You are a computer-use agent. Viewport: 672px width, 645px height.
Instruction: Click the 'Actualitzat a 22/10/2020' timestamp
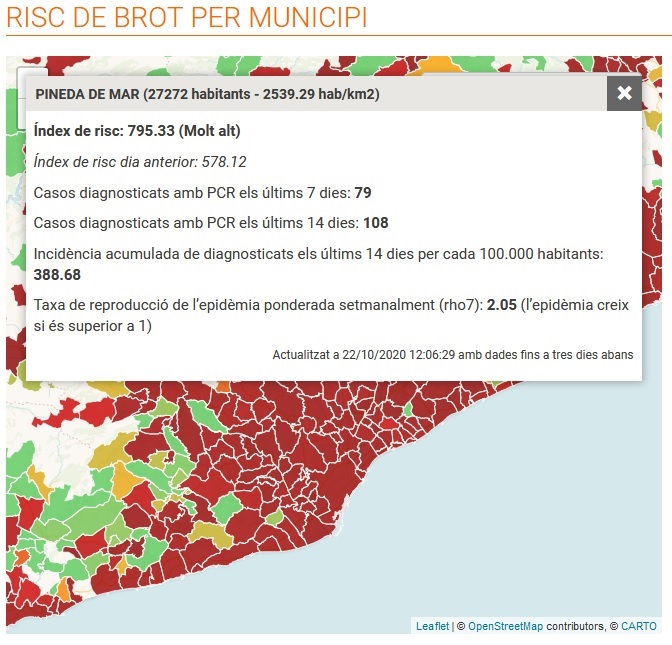tap(453, 355)
